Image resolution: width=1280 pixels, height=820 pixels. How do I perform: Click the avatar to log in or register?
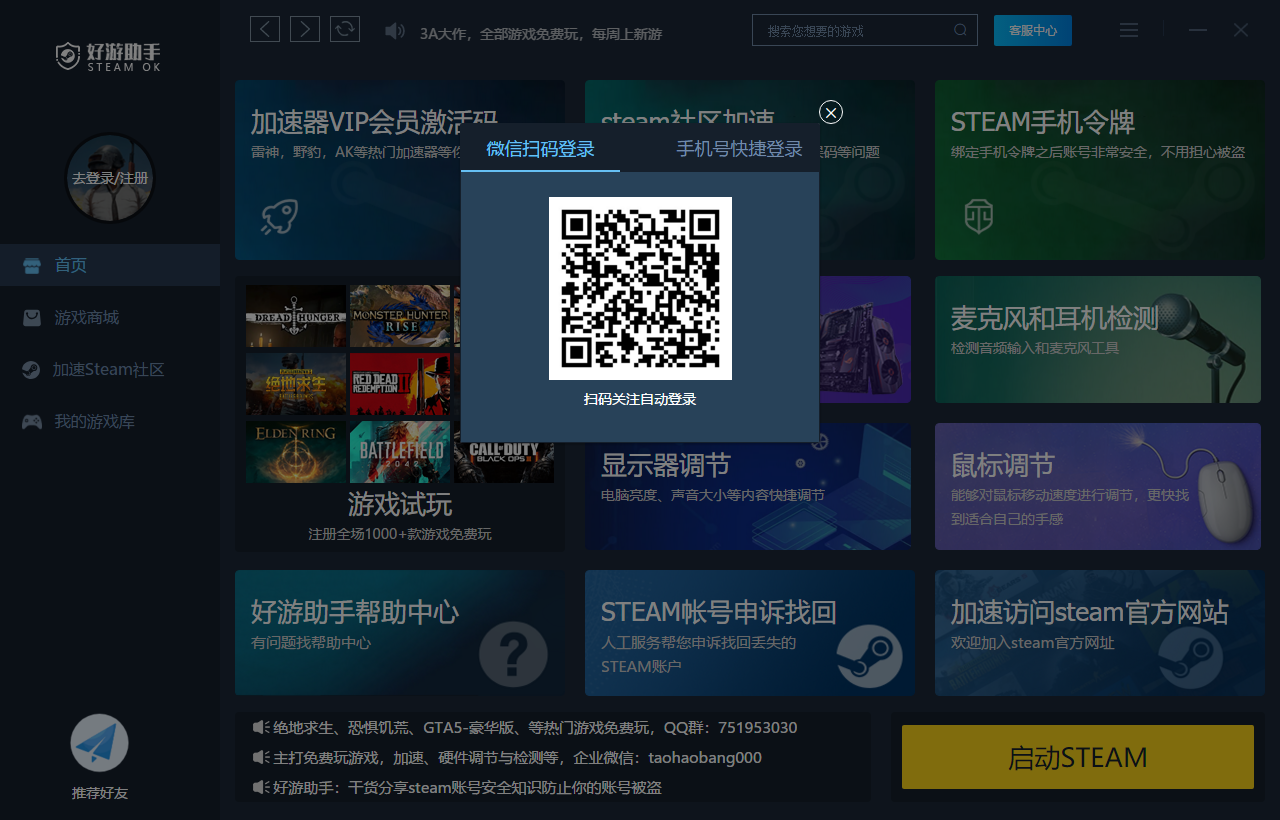[x=110, y=178]
